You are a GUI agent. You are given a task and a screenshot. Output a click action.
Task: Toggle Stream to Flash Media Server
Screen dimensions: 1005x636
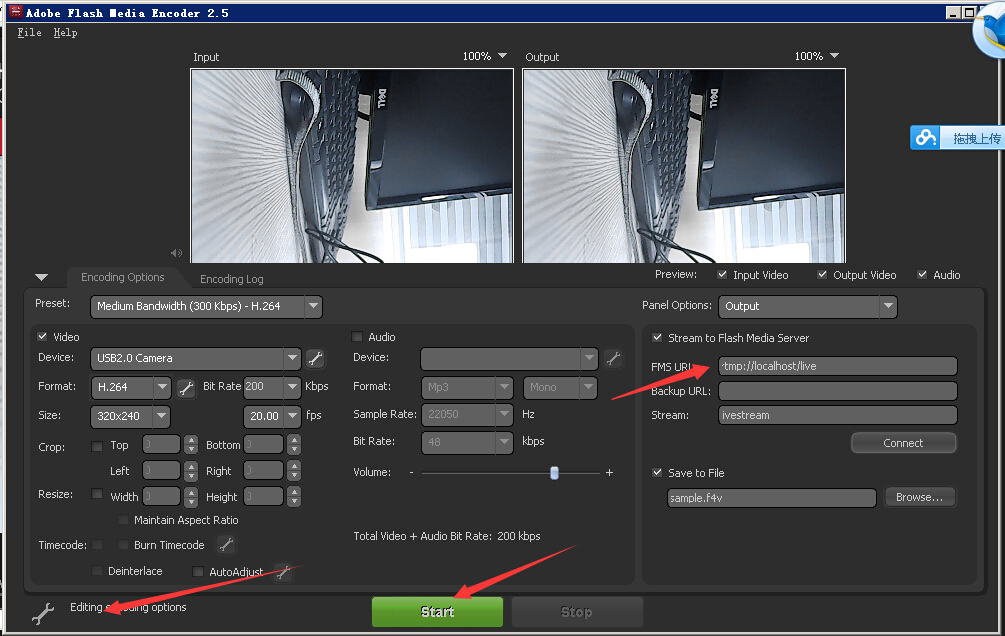click(x=657, y=337)
